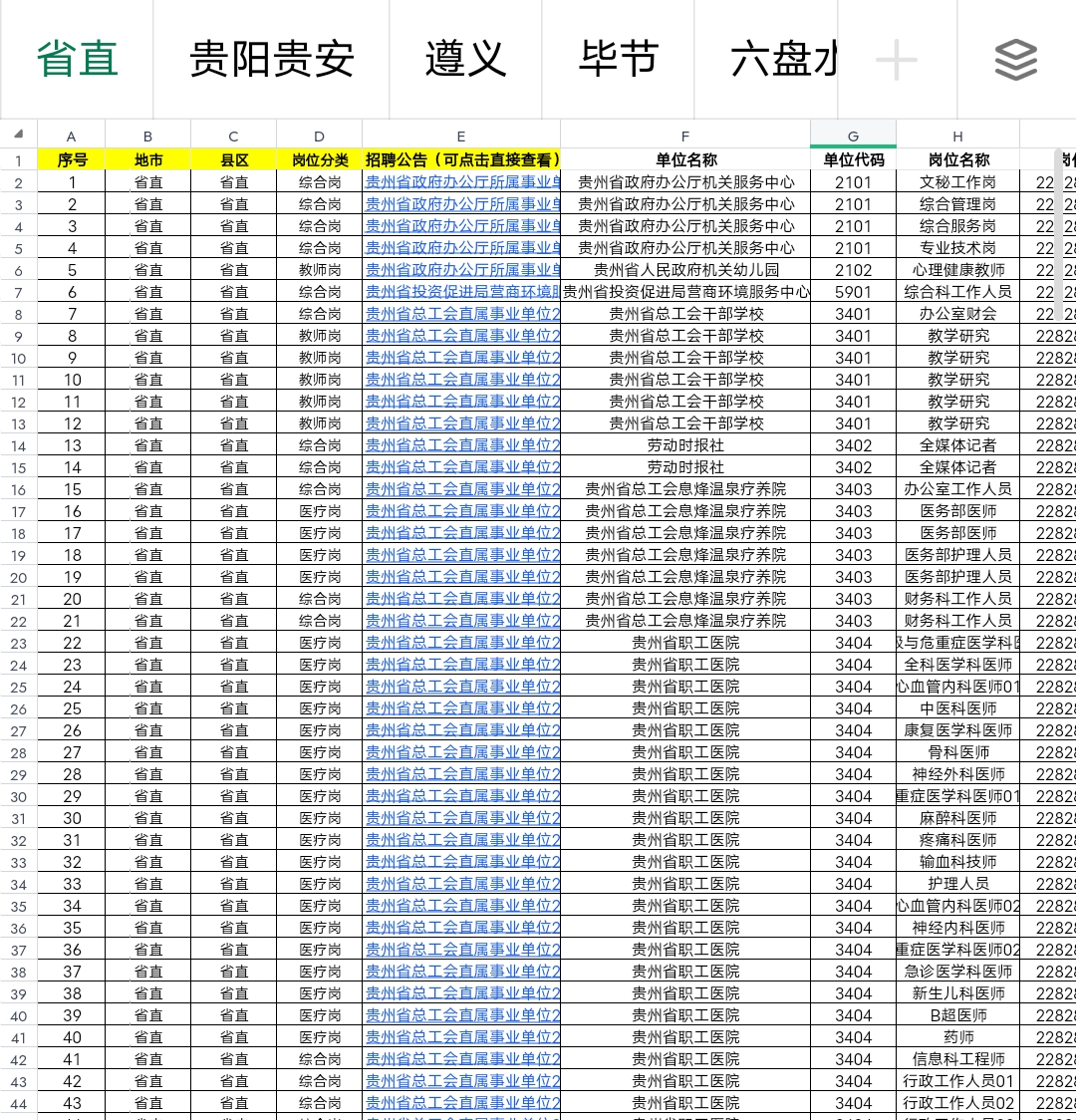Image resolution: width=1076 pixels, height=1120 pixels.
Task: Select cell 全科医学科医师
Action: coord(957,665)
